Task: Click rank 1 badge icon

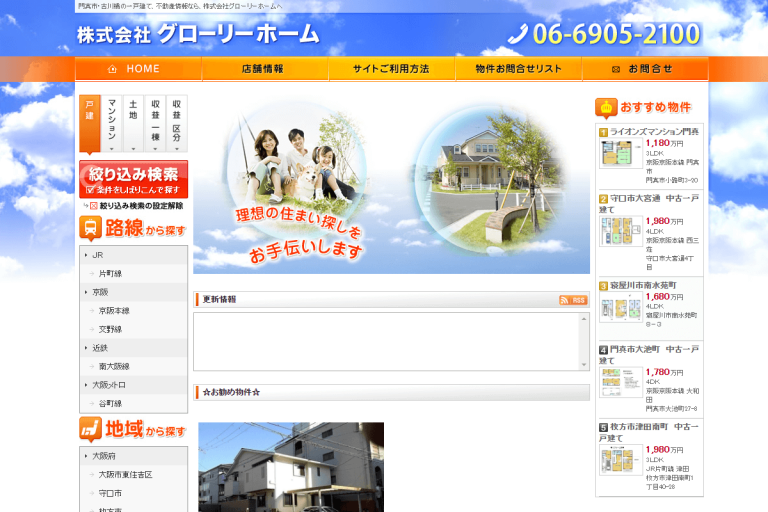Action: (603, 132)
